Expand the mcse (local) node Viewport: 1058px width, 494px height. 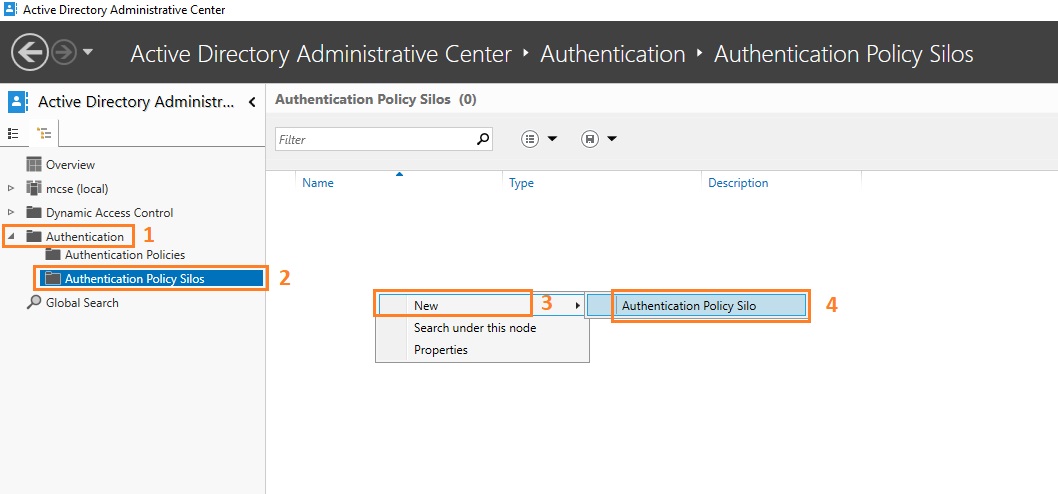click(x=10, y=188)
